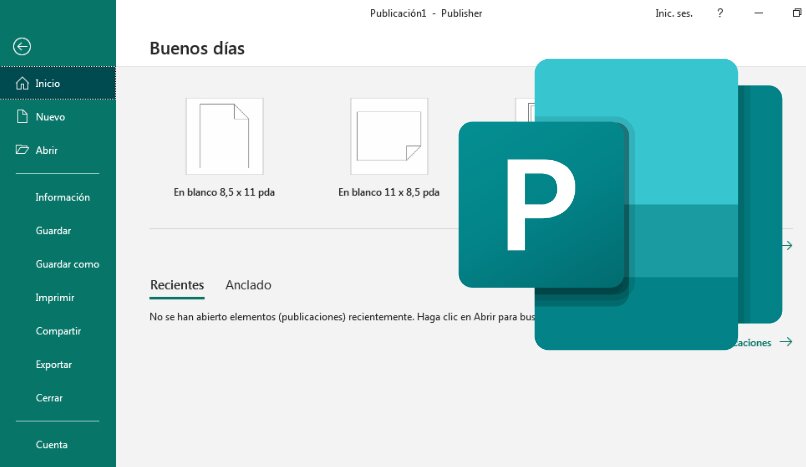Click Cerrar to close the publication
The image size is (806, 467).
tap(49, 398)
